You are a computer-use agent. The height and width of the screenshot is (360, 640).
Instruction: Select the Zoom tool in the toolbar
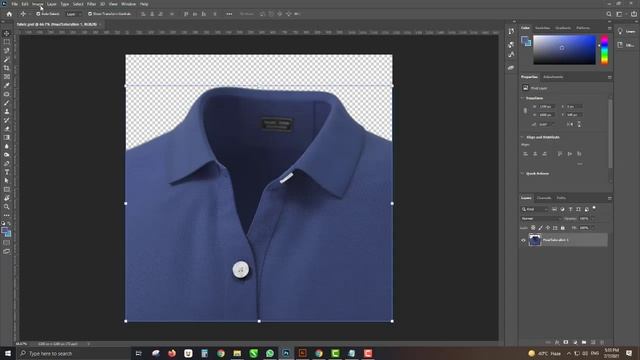pos(7,207)
